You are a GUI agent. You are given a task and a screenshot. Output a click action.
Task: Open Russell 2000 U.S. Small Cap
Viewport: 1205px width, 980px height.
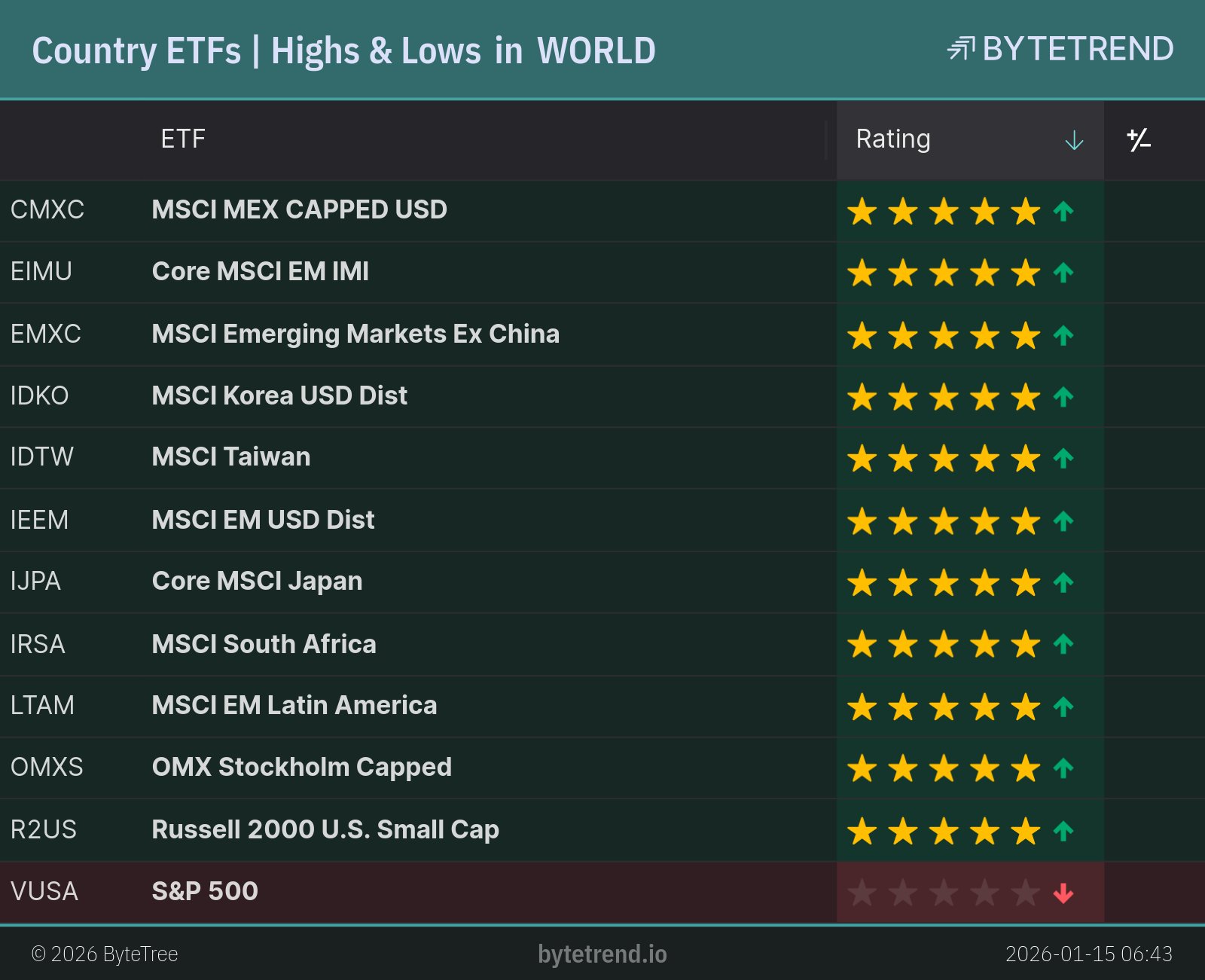(x=325, y=829)
